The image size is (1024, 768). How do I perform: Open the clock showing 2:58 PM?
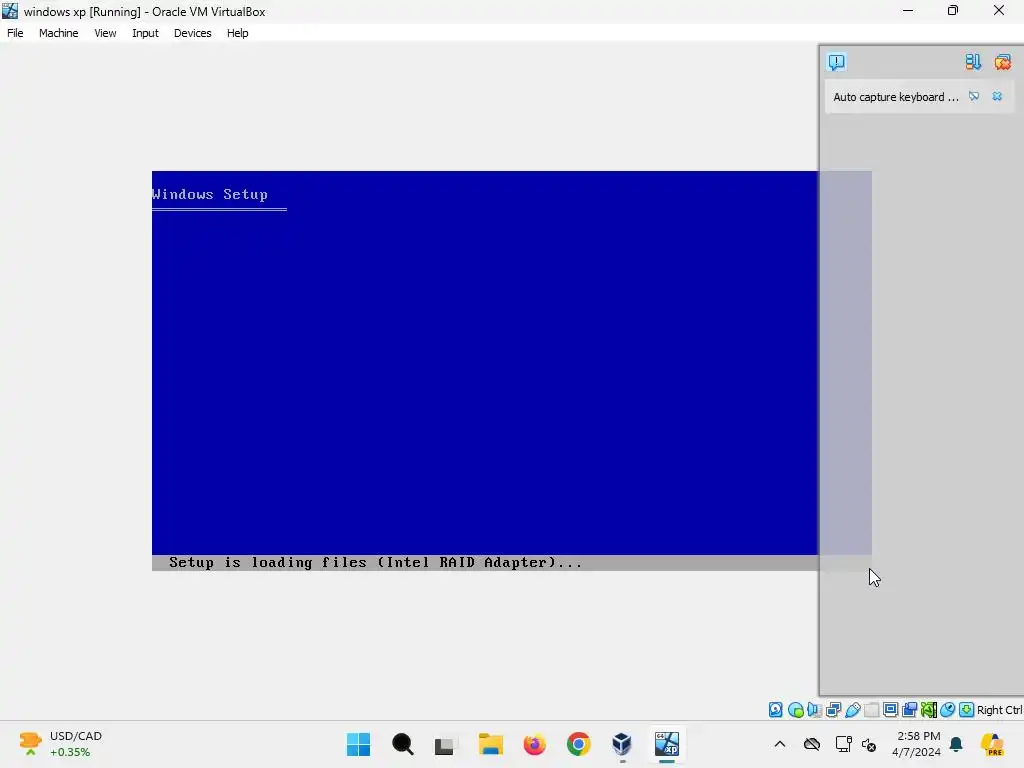coord(918,744)
